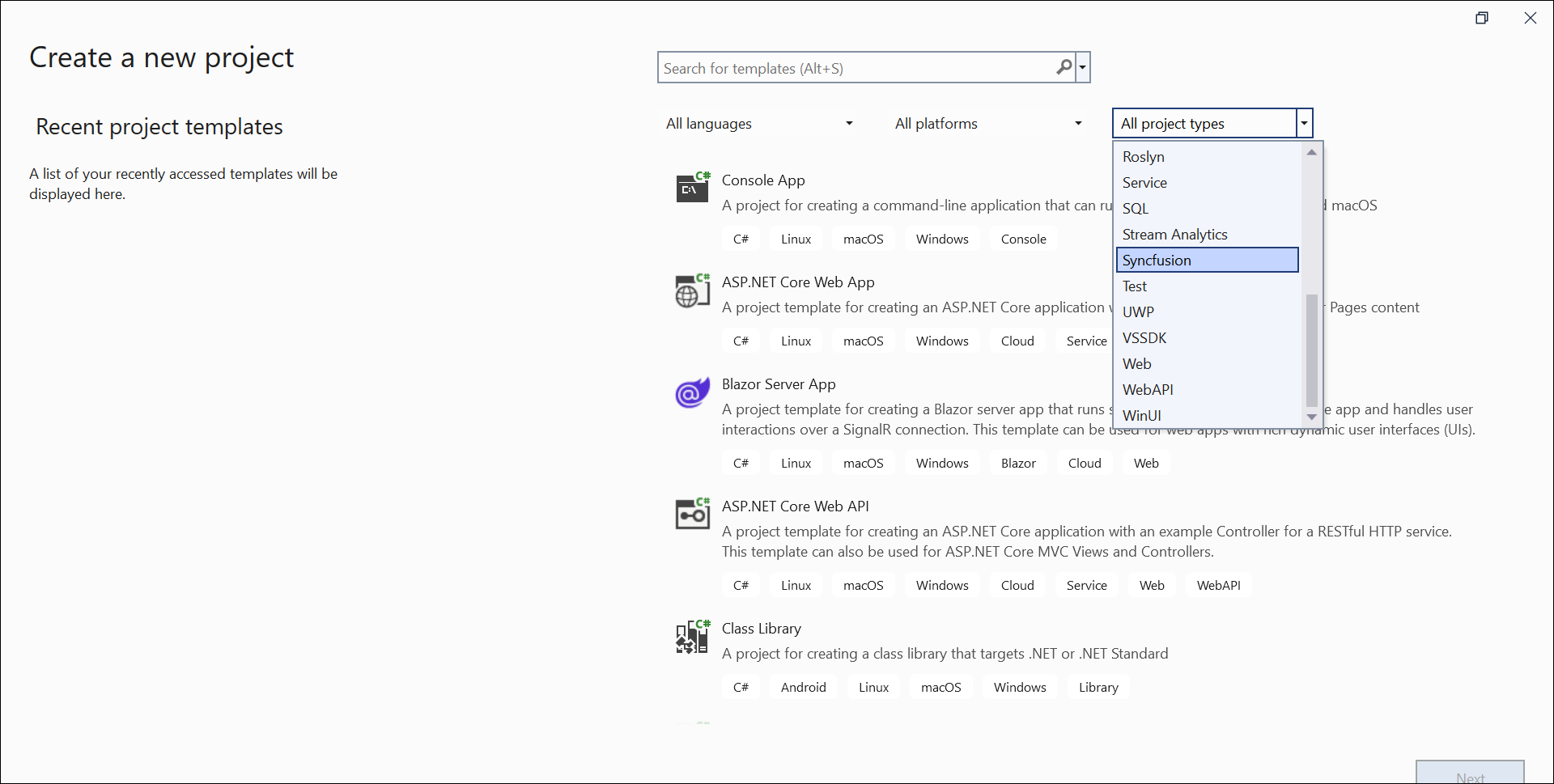Click the Console App description text

point(917,206)
